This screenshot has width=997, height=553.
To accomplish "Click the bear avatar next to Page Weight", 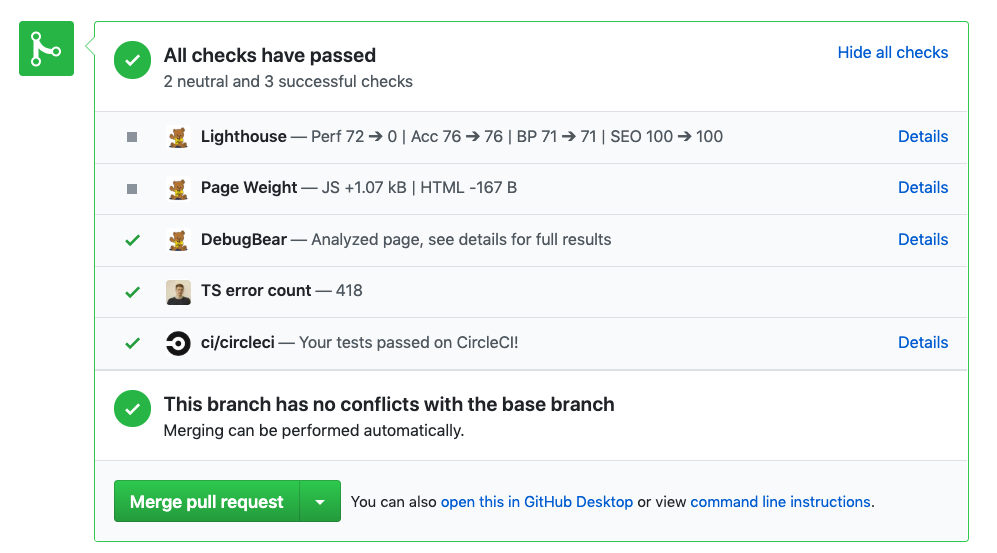I will coord(178,188).
